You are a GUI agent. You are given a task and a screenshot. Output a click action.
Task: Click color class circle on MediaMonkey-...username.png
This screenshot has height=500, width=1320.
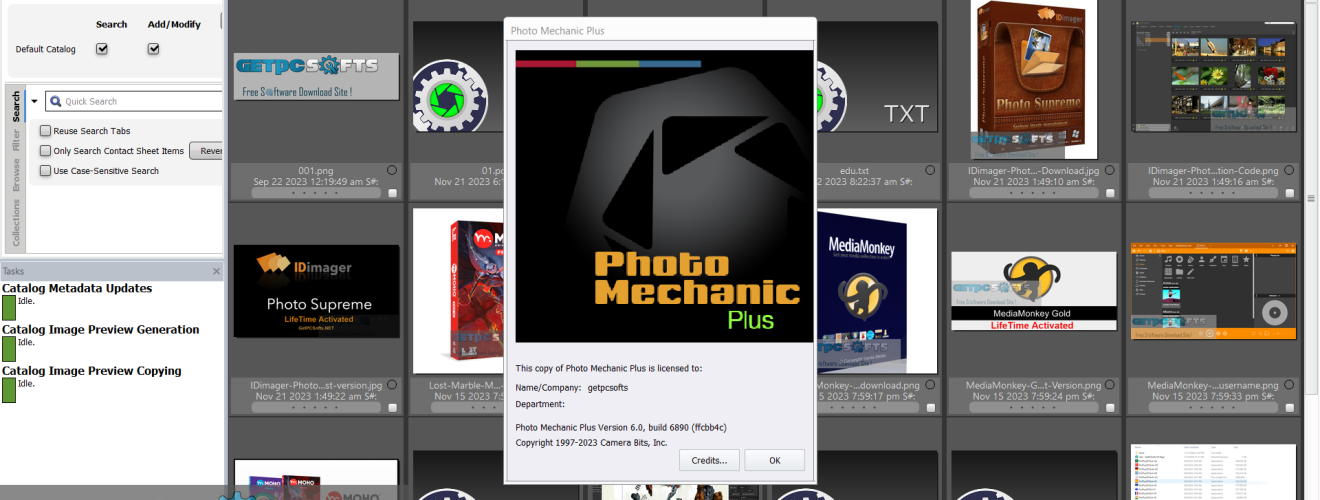pyautogui.click(x=1290, y=383)
